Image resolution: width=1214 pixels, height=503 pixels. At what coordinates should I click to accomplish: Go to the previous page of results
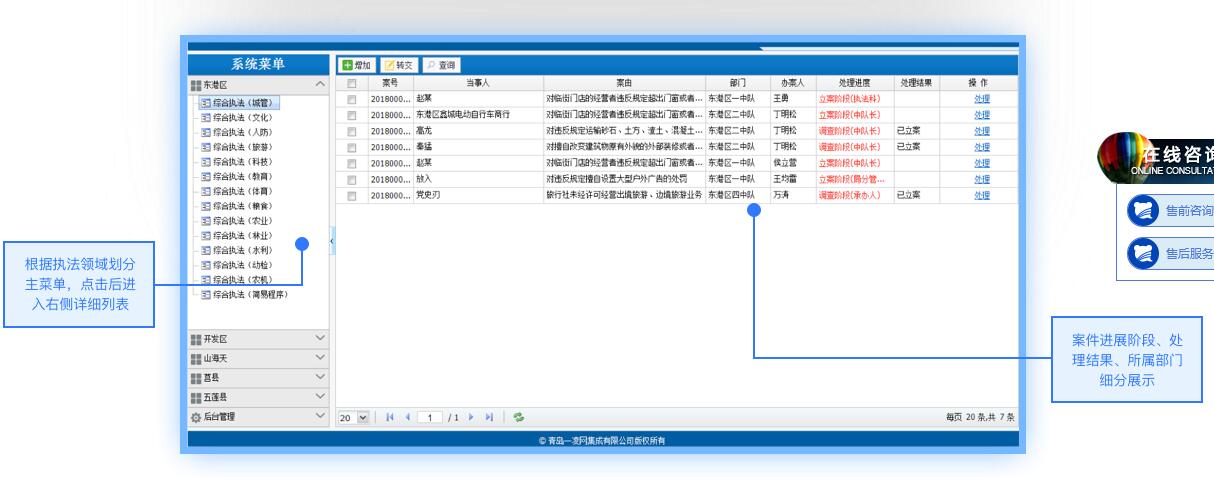pos(407,417)
